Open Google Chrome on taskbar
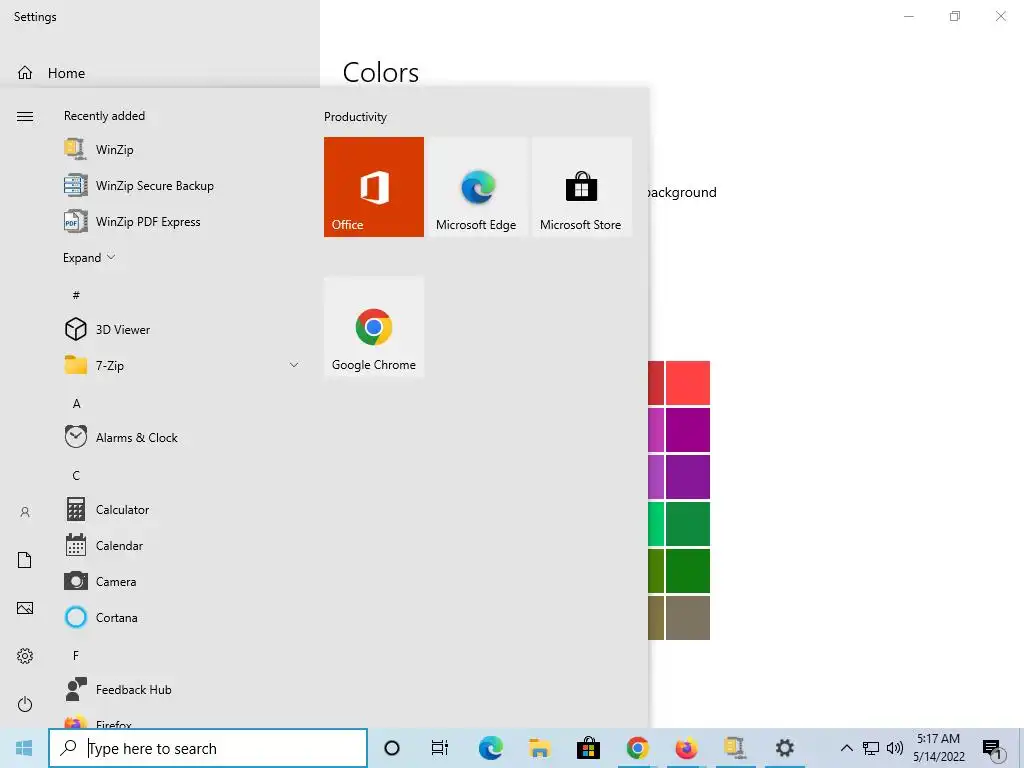Image resolution: width=1024 pixels, height=768 pixels. pos(637,748)
